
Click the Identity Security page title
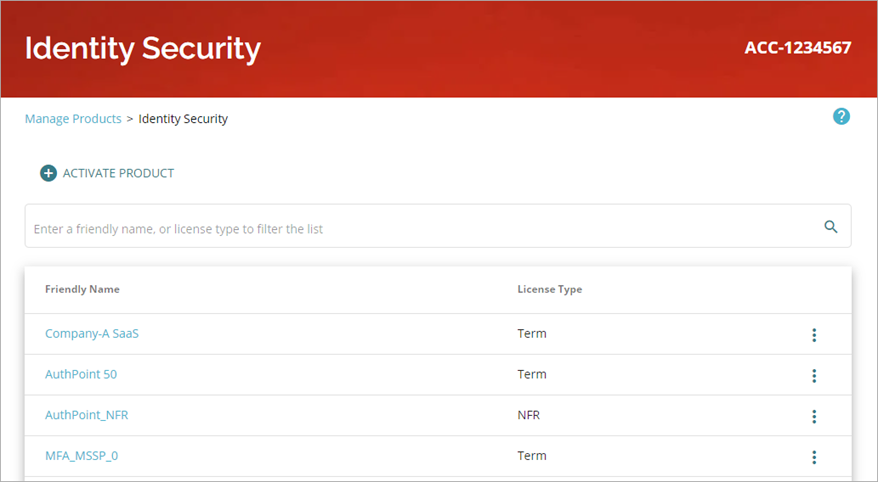click(143, 49)
